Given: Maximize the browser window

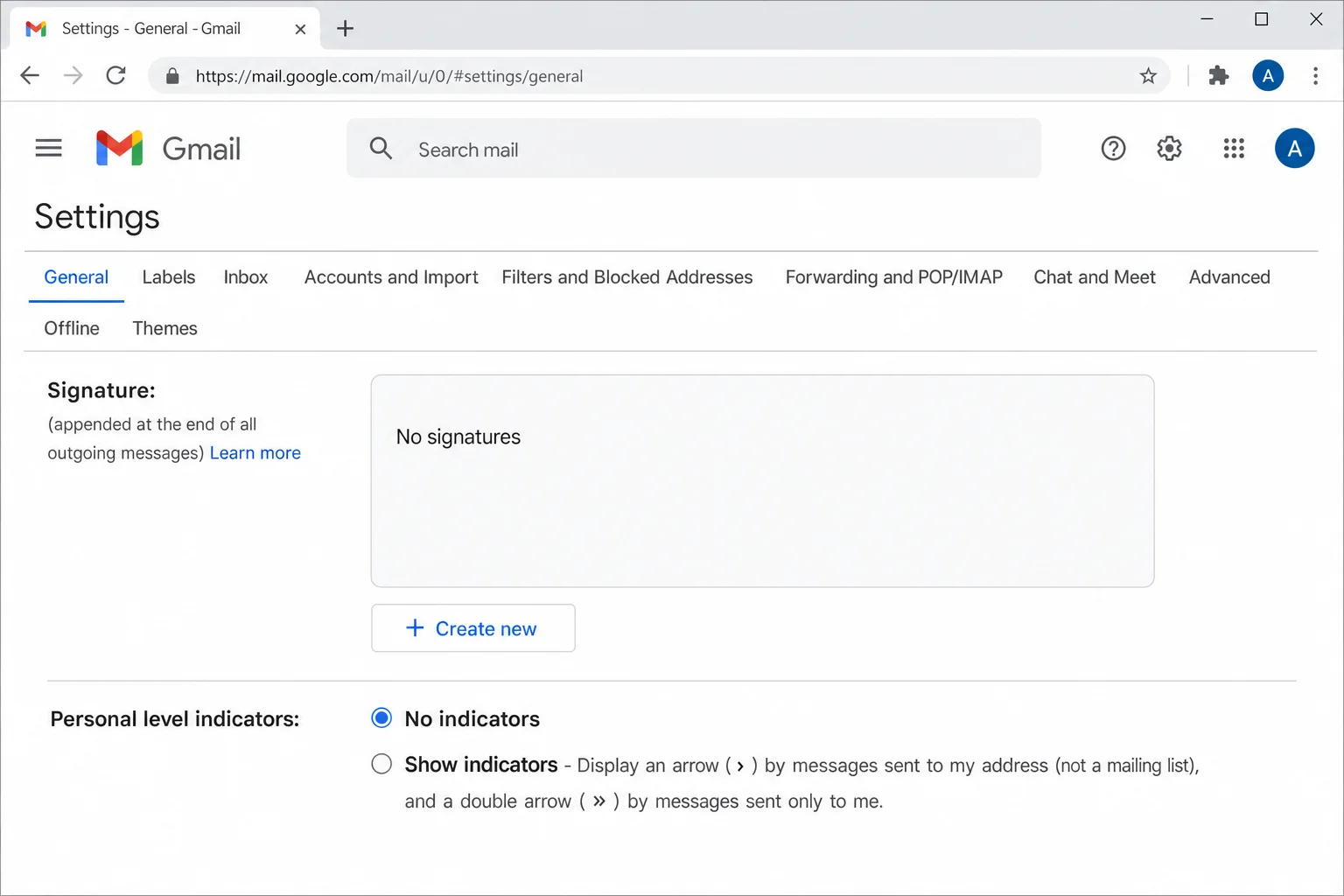Looking at the screenshot, I should pyautogui.click(x=1262, y=19).
